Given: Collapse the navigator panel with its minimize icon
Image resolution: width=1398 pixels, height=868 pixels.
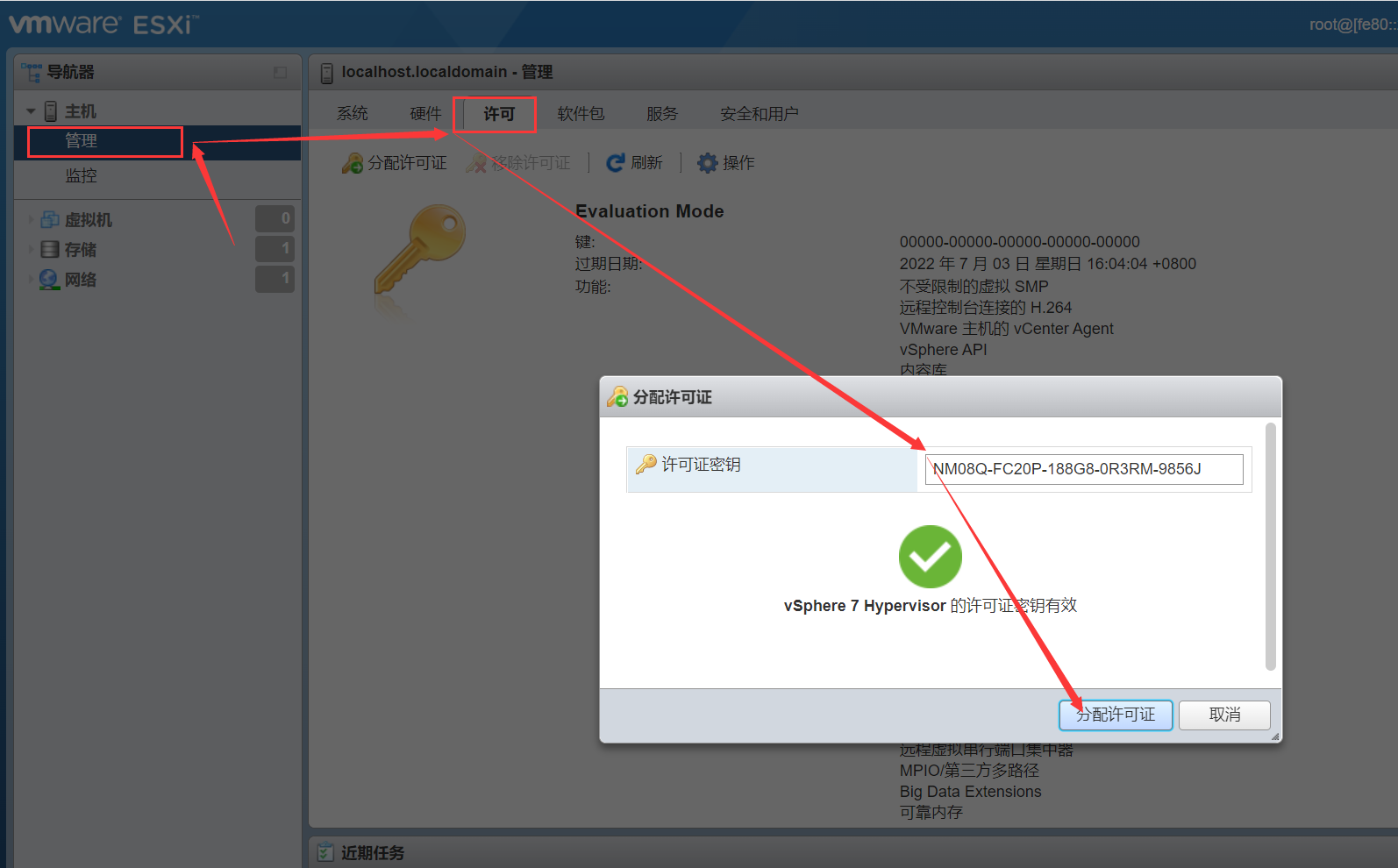Looking at the screenshot, I should [281, 73].
